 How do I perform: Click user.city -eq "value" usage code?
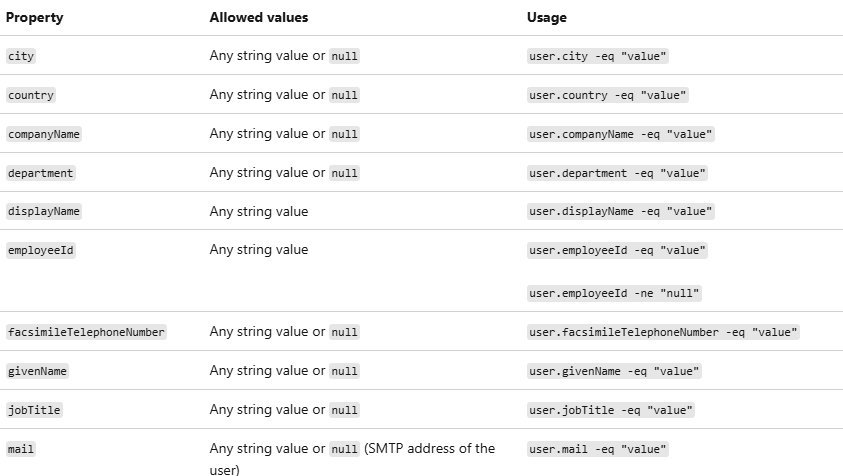pyautogui.click(x=598, y=56)
